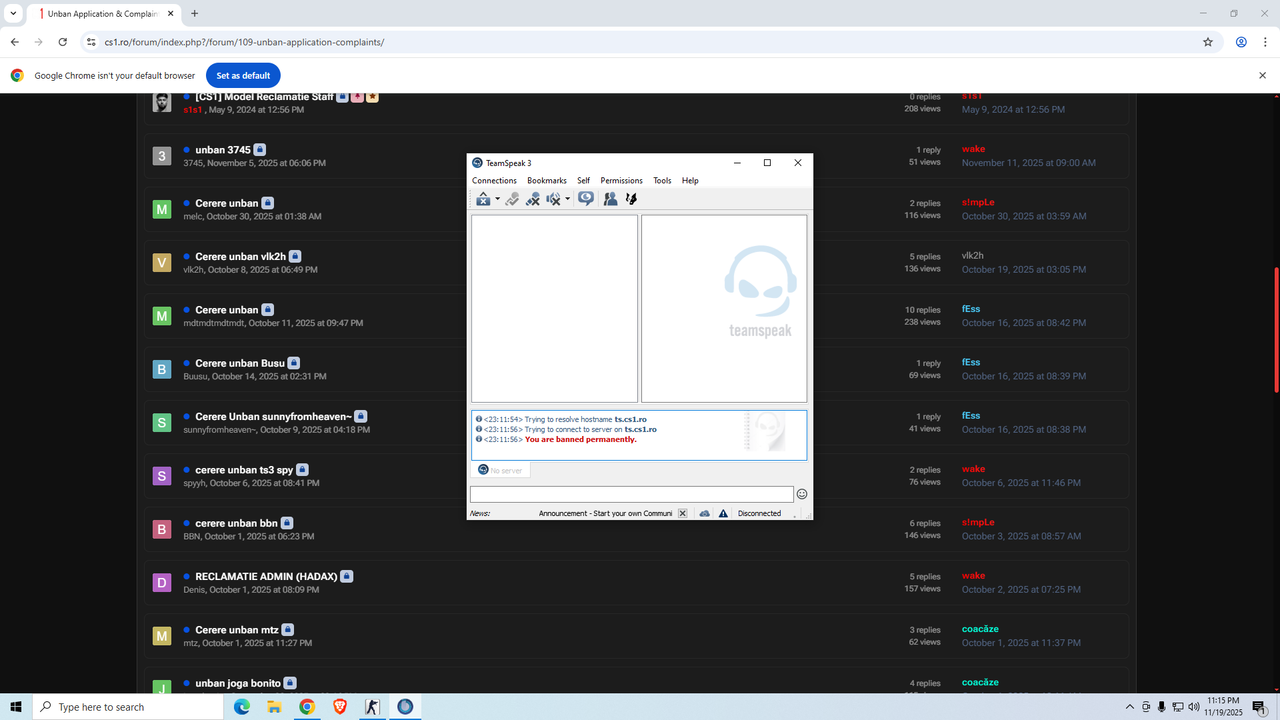Viewport: 1280px width, 720px height.
Task: Expand the arrow next to the speaker mute icon
Action: (x=567, y=199)
